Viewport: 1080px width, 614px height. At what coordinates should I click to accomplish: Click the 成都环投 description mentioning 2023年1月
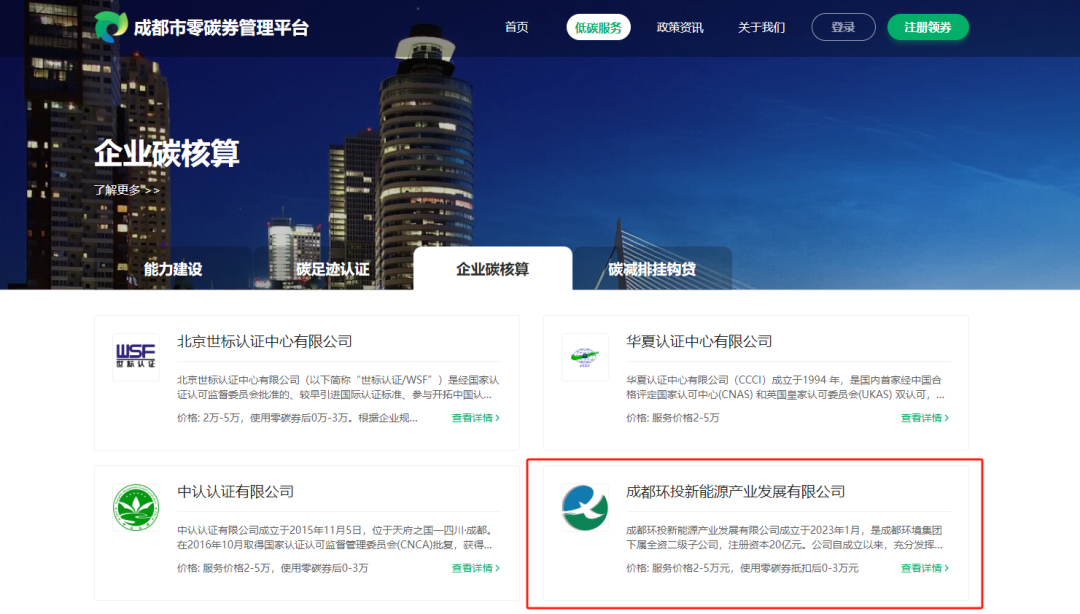(x=785, y=538)
